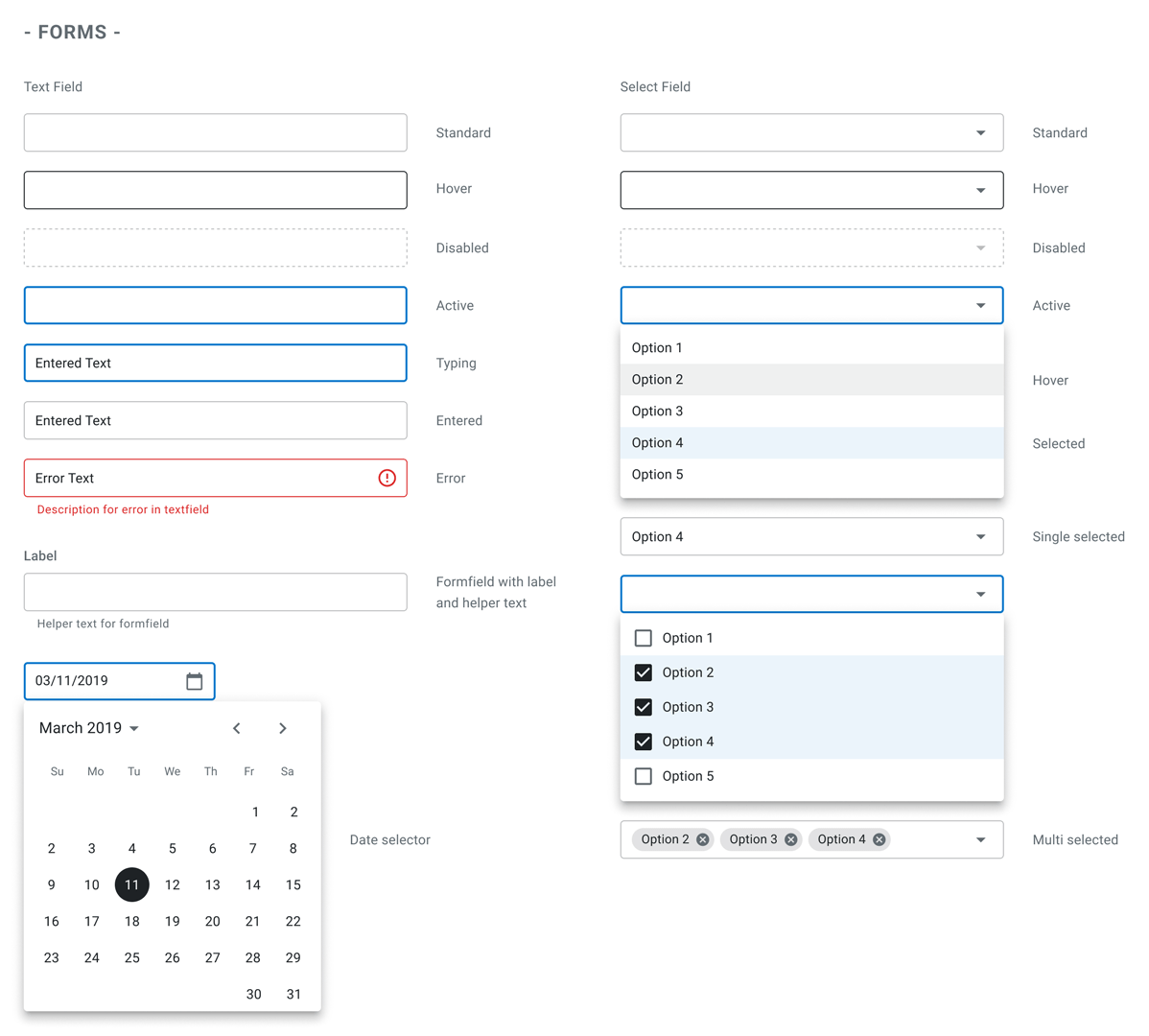Remove the Option 3 chip
This screenshot has height=1036, width=1149.
coord(791,839)
